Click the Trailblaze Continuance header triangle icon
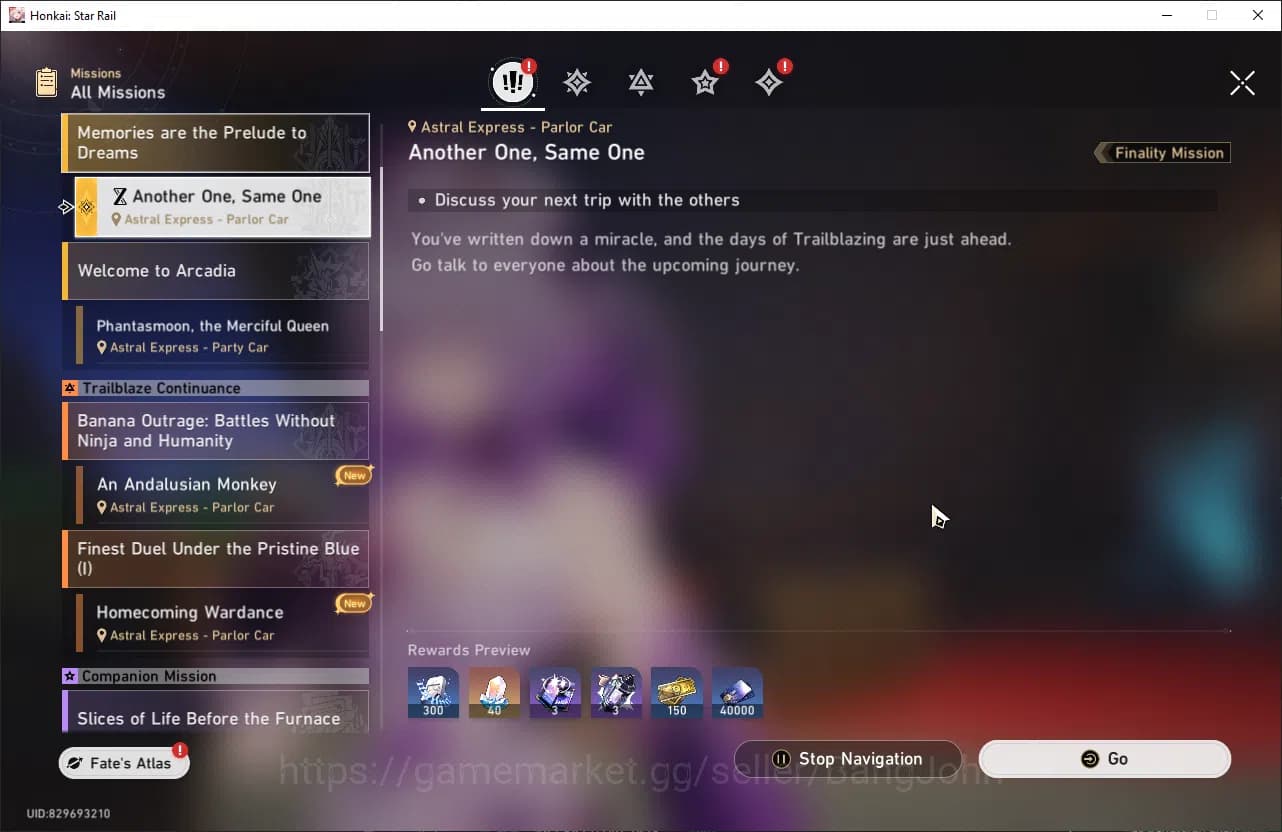The width and height of the screenshot is (1282, 832). pyautogui.click(x=70, y=388)
